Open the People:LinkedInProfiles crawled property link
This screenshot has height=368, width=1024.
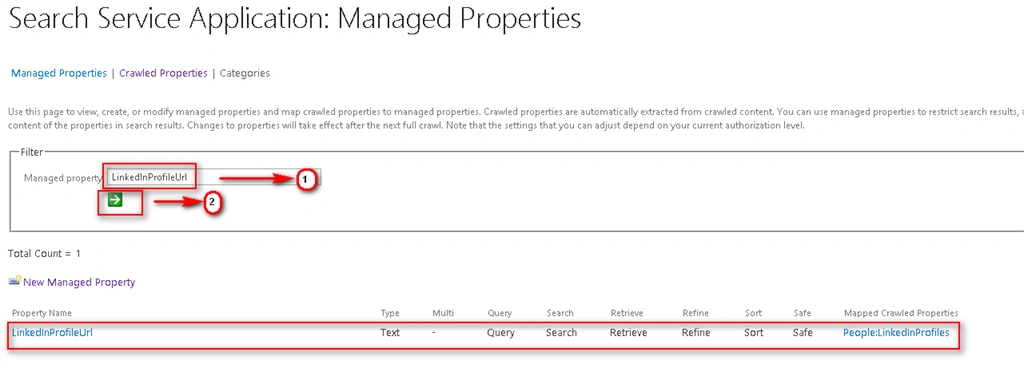pos(896,333)
